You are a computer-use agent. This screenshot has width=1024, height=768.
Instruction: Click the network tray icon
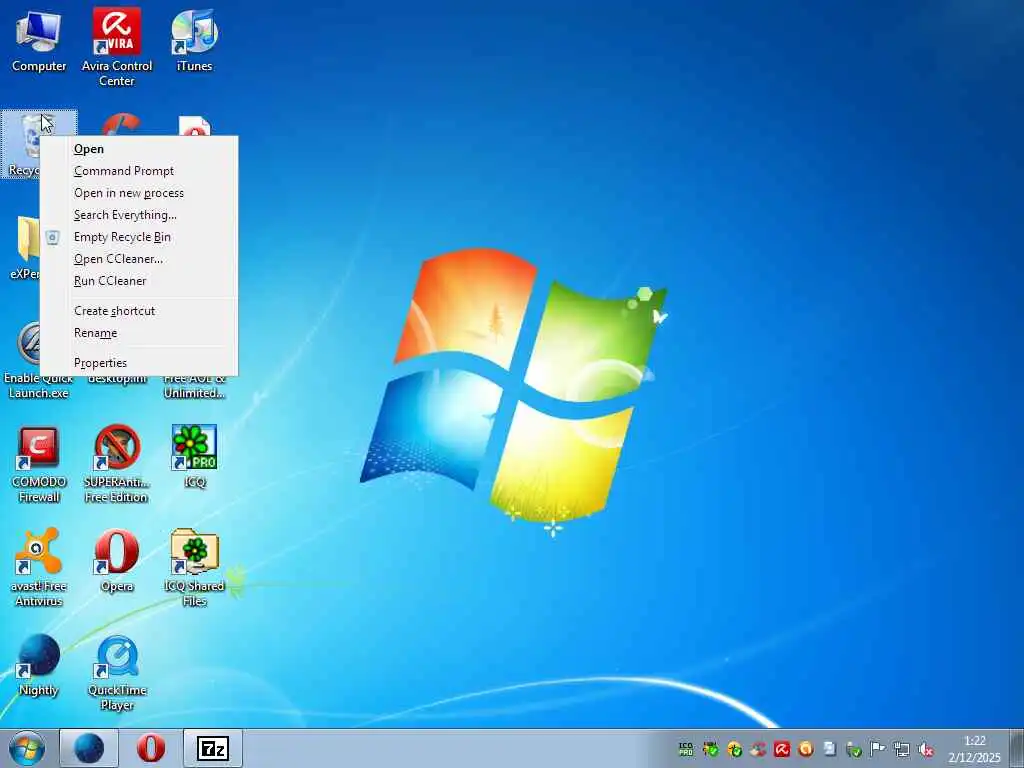[901, 749]
